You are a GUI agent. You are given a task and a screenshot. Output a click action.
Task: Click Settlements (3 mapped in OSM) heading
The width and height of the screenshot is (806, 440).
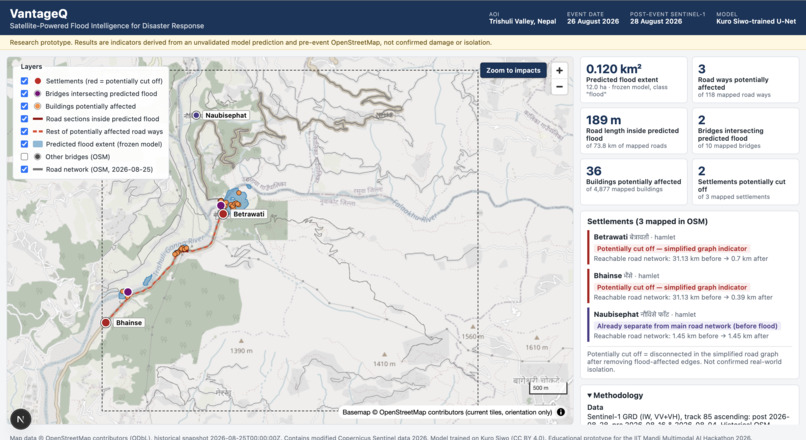click(x=647, y=222)
